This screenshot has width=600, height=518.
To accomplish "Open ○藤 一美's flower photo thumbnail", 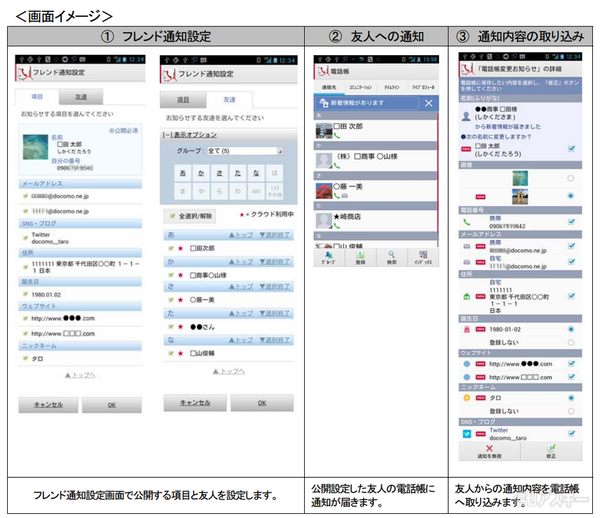I will 324,191.
